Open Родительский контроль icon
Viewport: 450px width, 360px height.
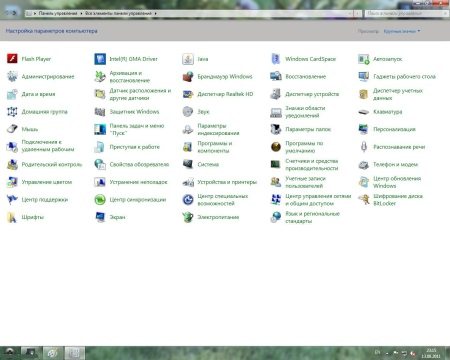[x=12, y=164]
